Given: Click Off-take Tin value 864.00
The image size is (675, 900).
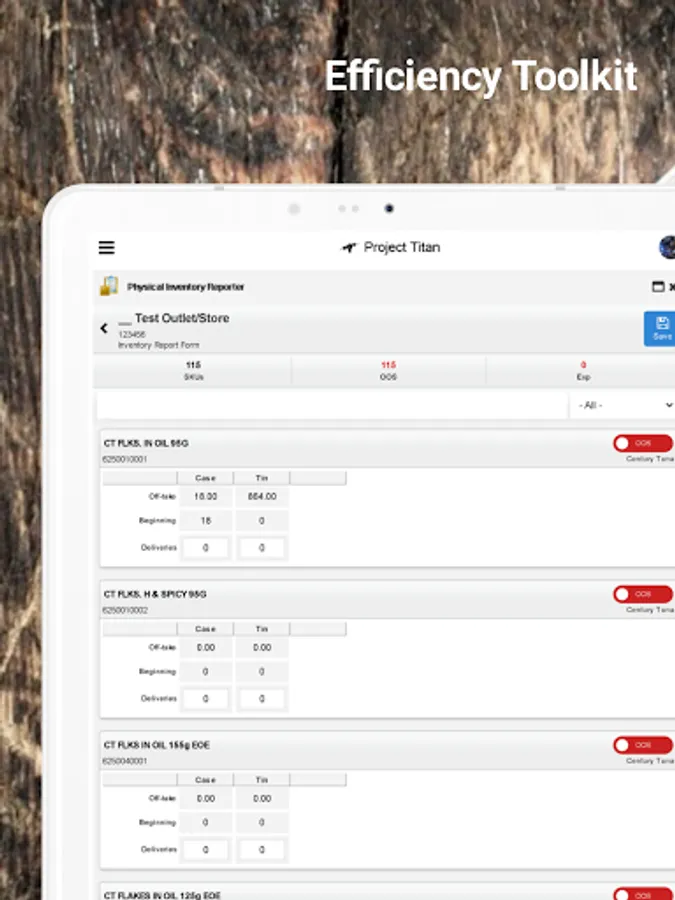Looking at the screenshot, I should (x=262, y=496).
